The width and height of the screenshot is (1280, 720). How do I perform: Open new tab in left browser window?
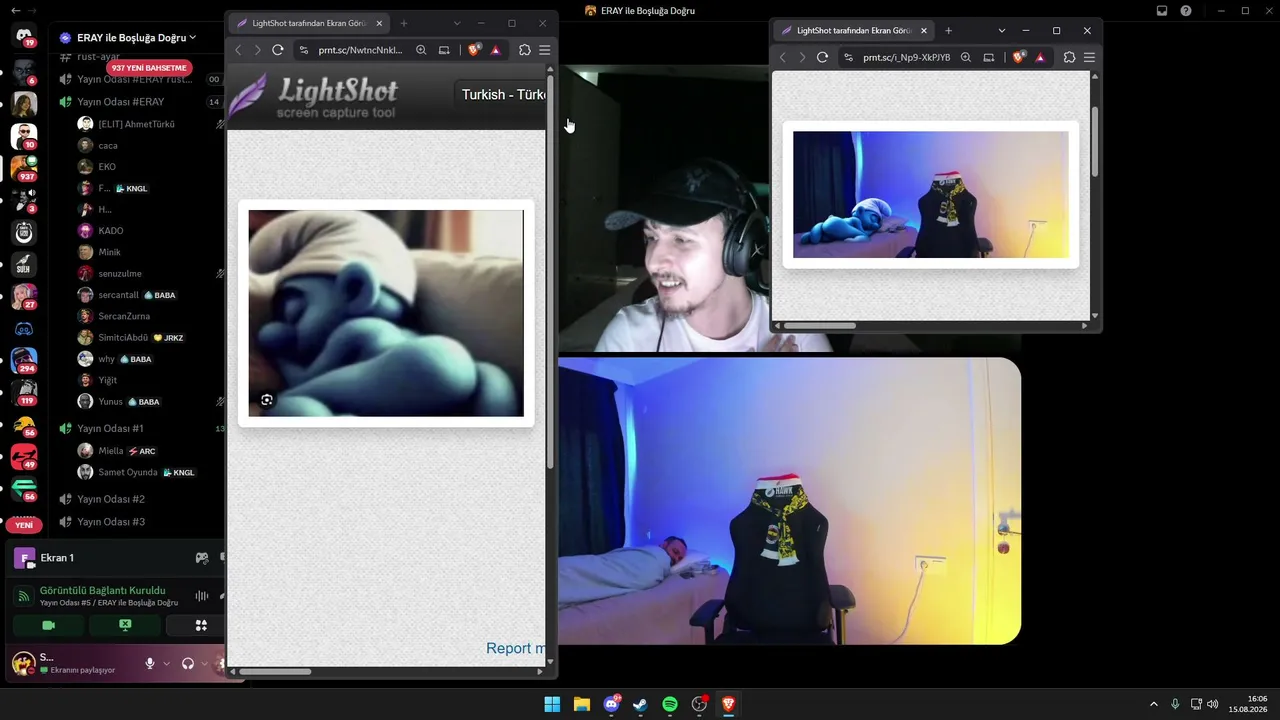(404, 23)
